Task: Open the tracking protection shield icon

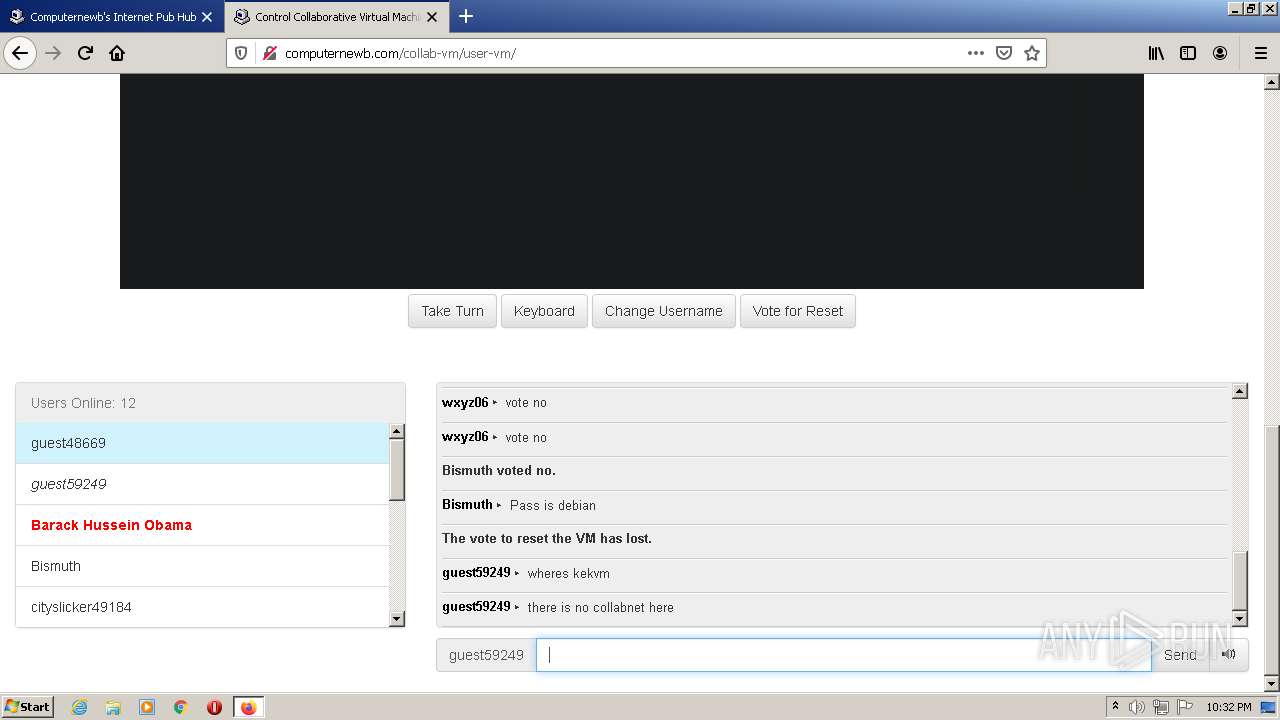Action: pyautogui.click(x=241, y=53)
